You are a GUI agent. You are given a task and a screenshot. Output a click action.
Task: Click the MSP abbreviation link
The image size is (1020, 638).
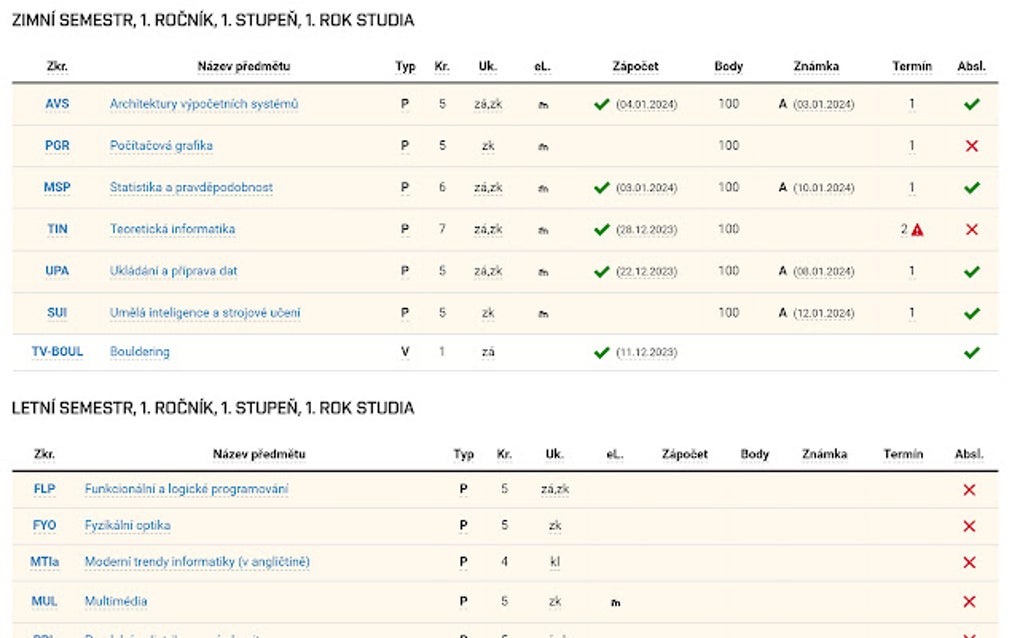[57, 187]
